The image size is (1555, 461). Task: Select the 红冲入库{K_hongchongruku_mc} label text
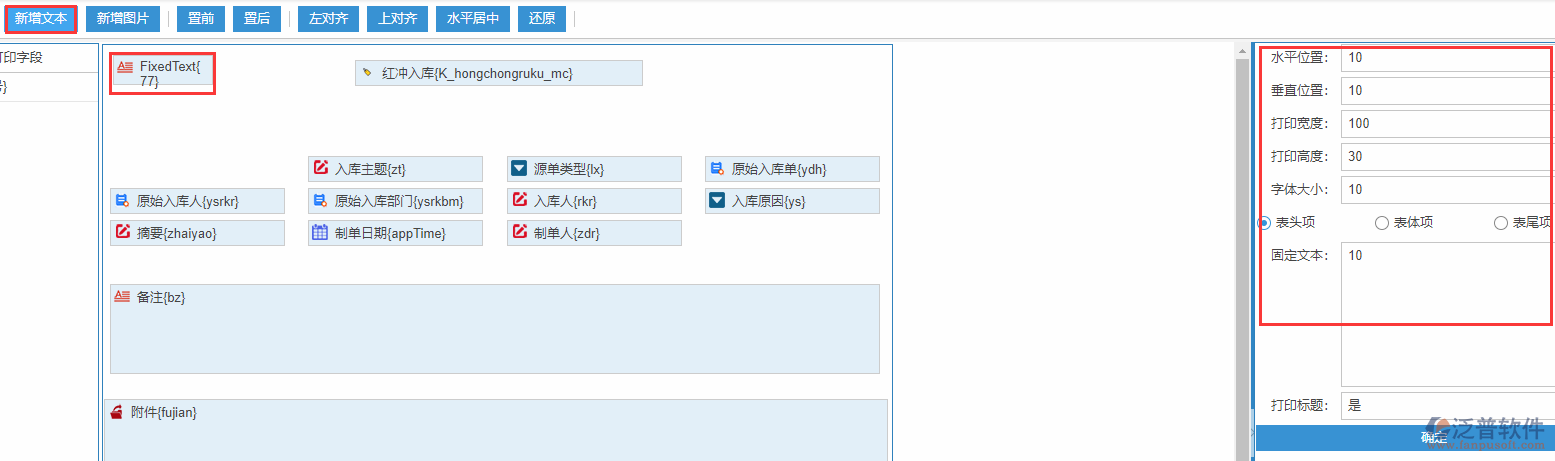click(x=477, y=73)
